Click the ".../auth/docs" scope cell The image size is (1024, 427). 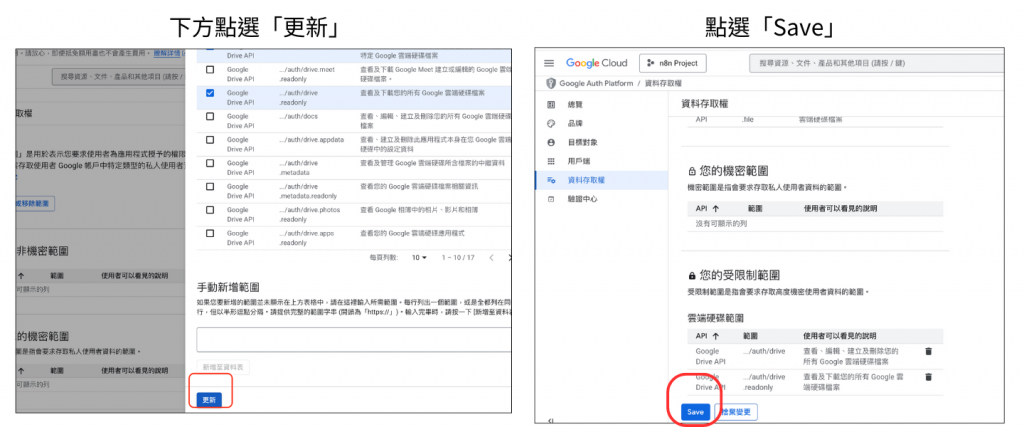click(298, 116)
